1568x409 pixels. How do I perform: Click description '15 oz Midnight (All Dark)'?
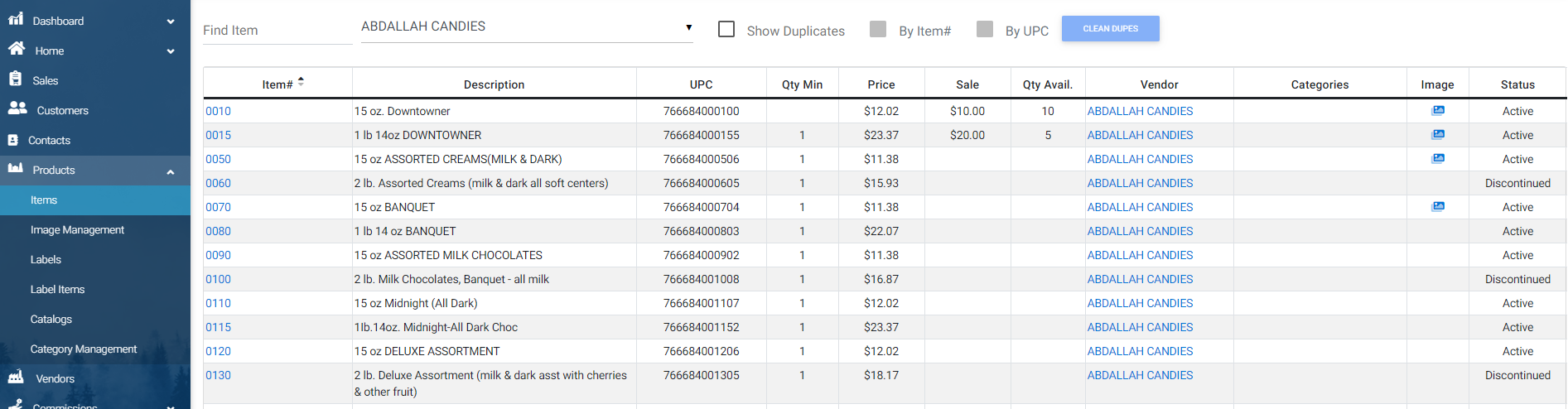click(x=416, y=303)
